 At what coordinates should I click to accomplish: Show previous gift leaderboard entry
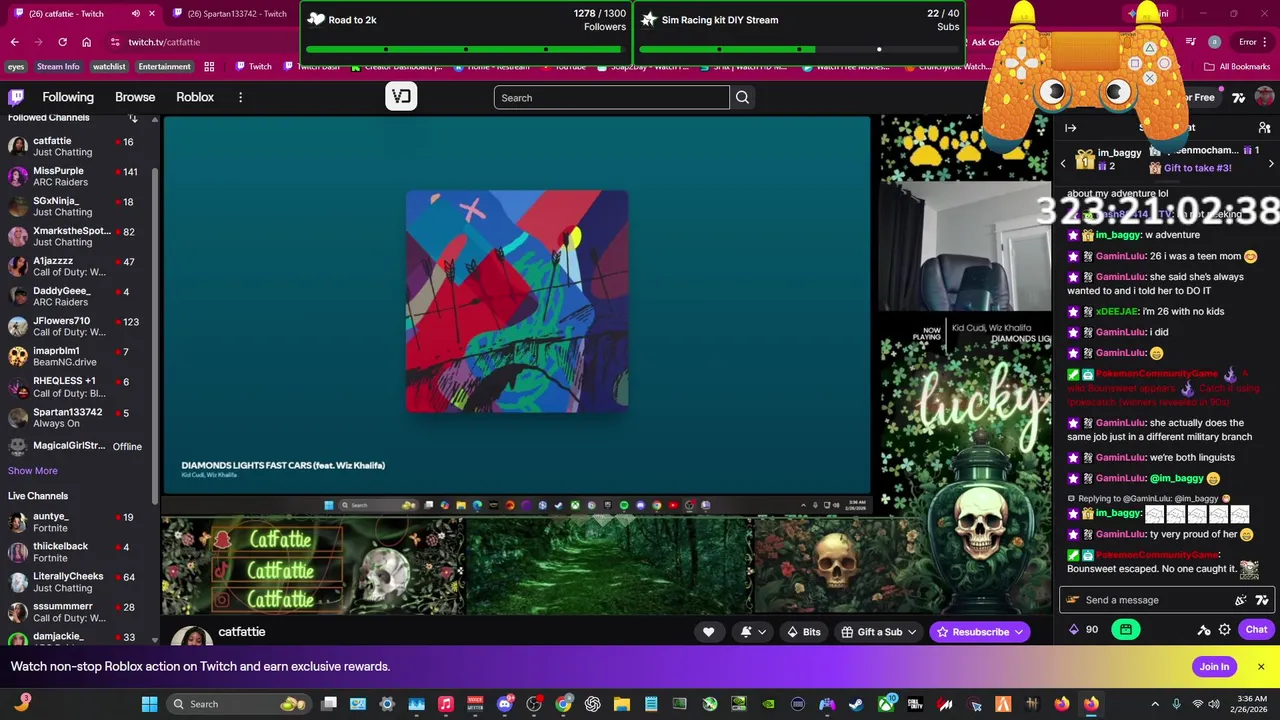coord(1063,163)
